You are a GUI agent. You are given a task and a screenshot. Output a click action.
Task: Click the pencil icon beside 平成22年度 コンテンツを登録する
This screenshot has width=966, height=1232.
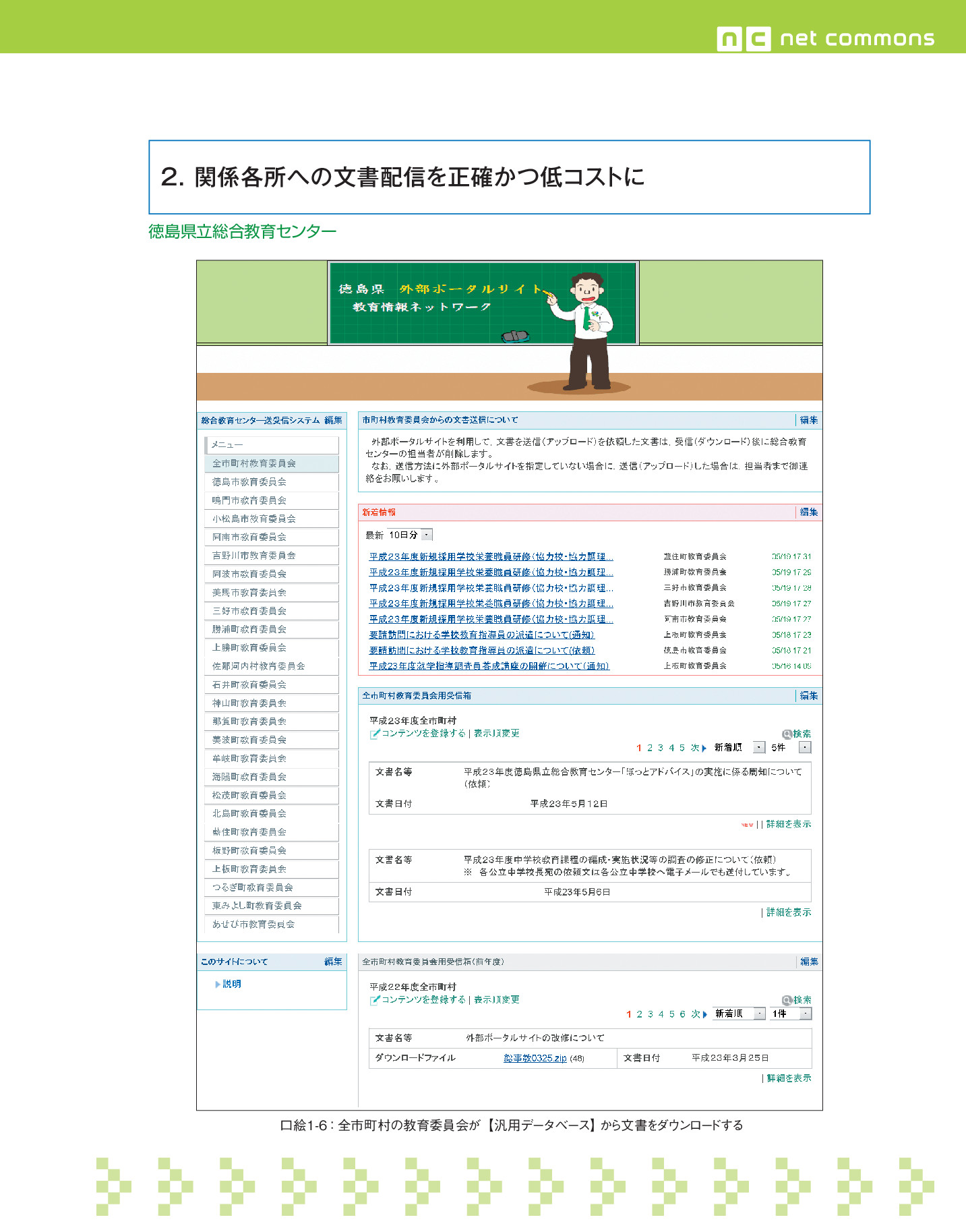coord(375,1000)
